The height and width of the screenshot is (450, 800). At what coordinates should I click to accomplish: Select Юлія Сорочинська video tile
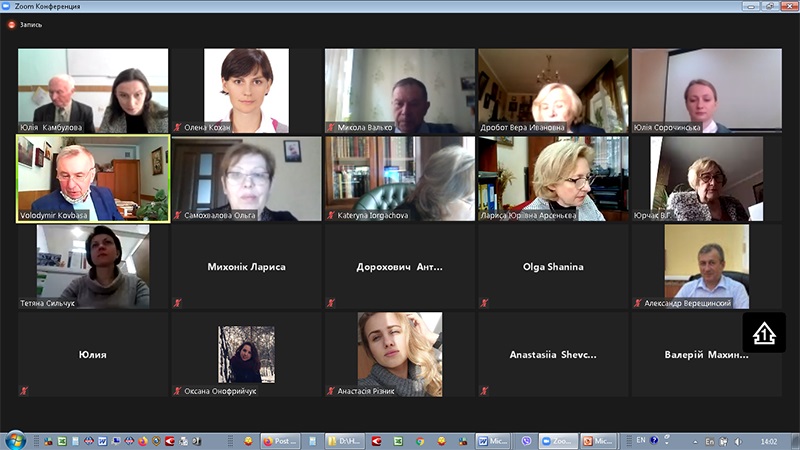[707, 91]
